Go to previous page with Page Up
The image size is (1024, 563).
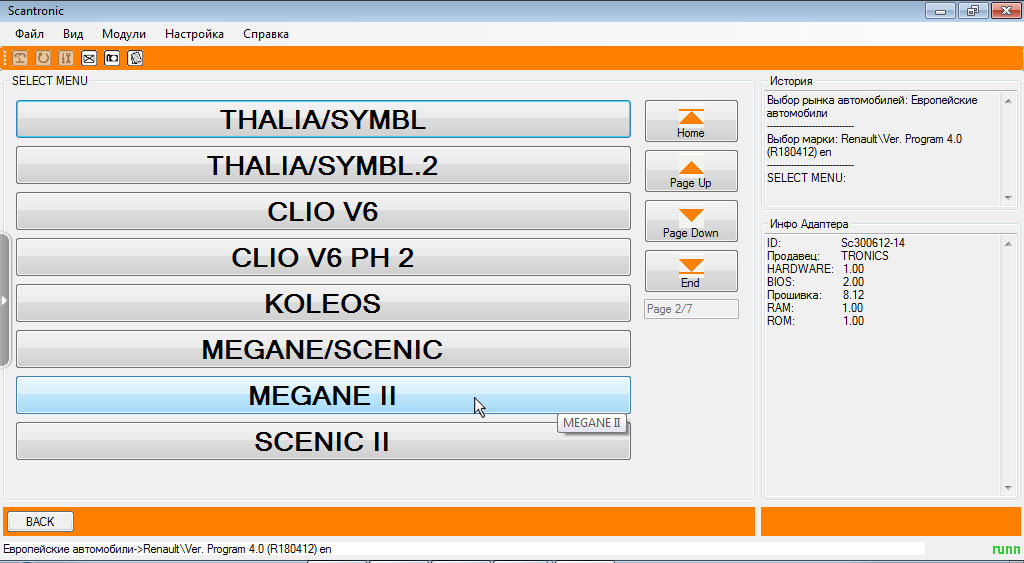tap(691, 171)
